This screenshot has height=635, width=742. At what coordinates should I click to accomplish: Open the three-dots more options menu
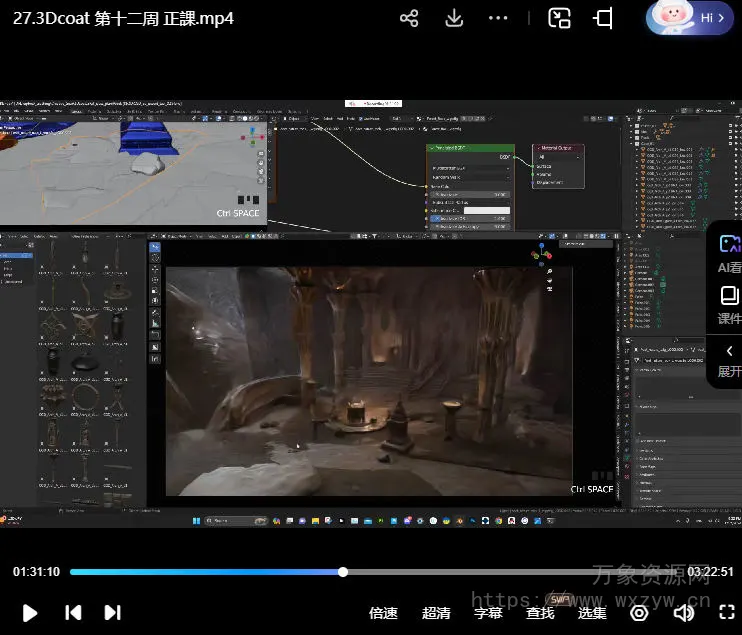tap(498, 19)
